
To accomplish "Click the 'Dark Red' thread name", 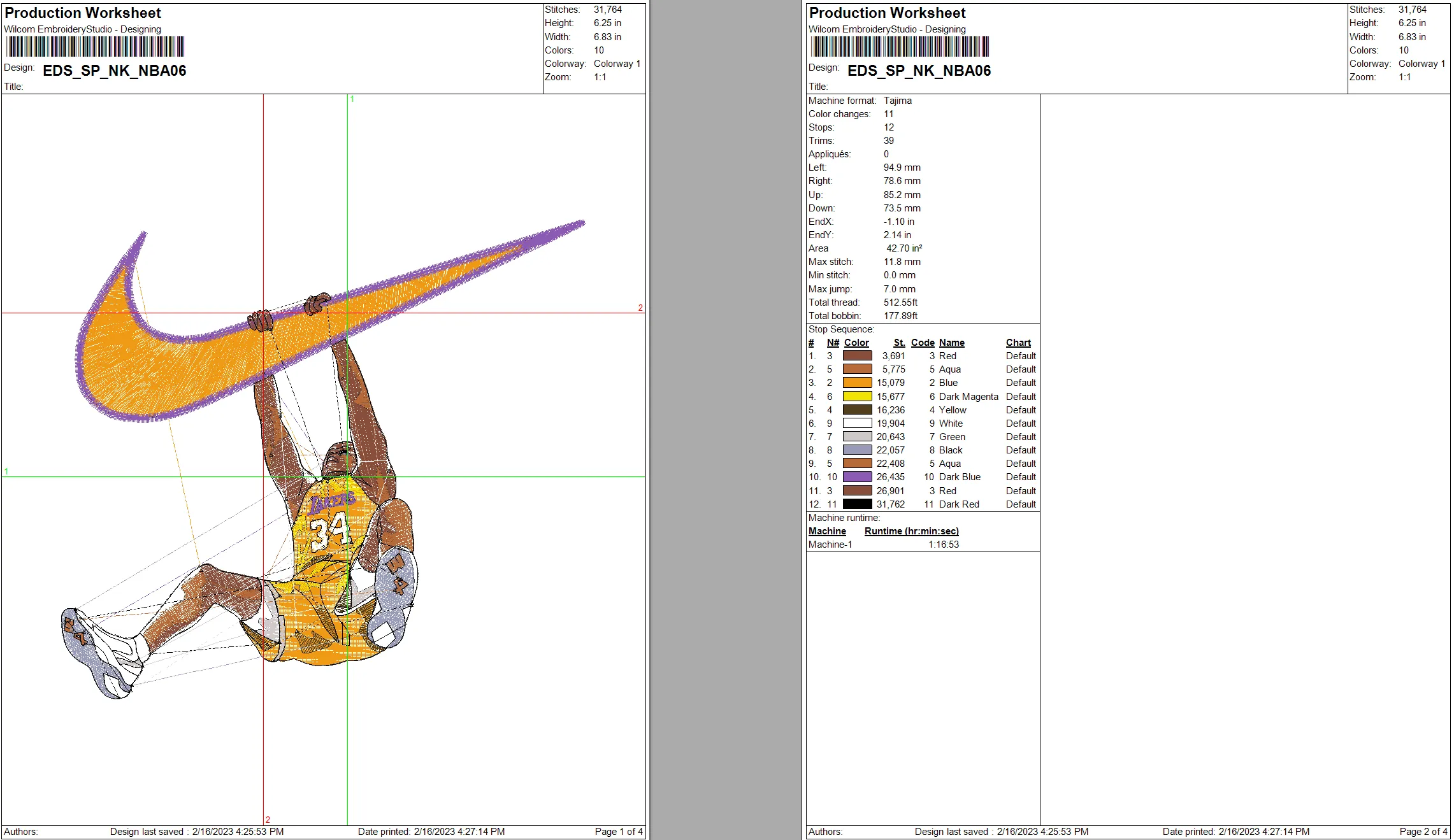I will coord(959,504).
